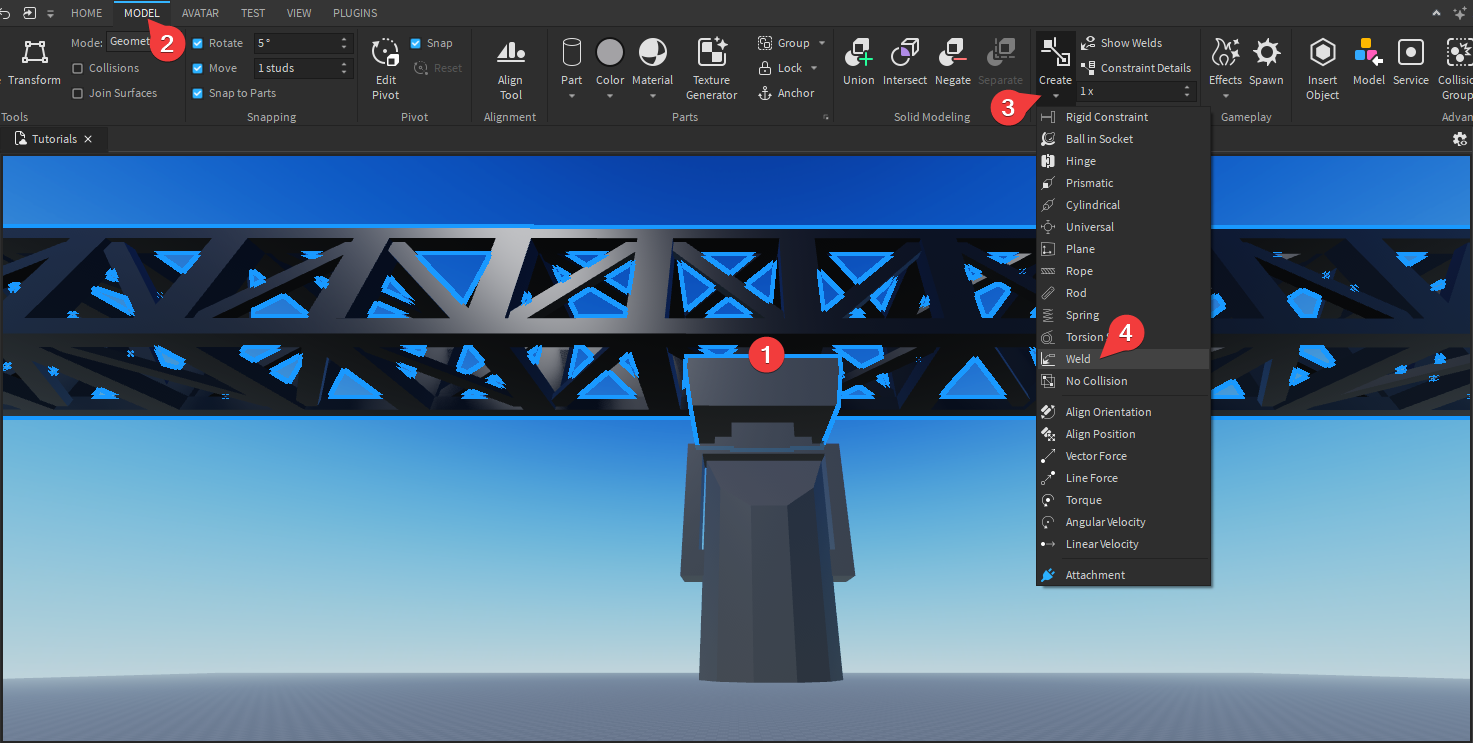Viewport: 1473px width, 743px height.
Task: Enable the Join Surfaces checkbox
Action: point(78,93)
